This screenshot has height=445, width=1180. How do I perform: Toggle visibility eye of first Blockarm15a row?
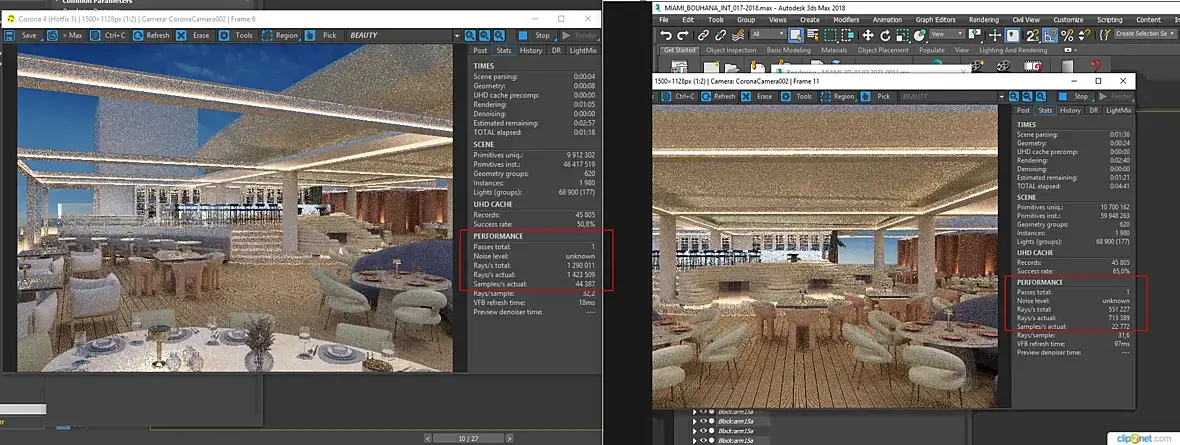(x=703, y=413)
